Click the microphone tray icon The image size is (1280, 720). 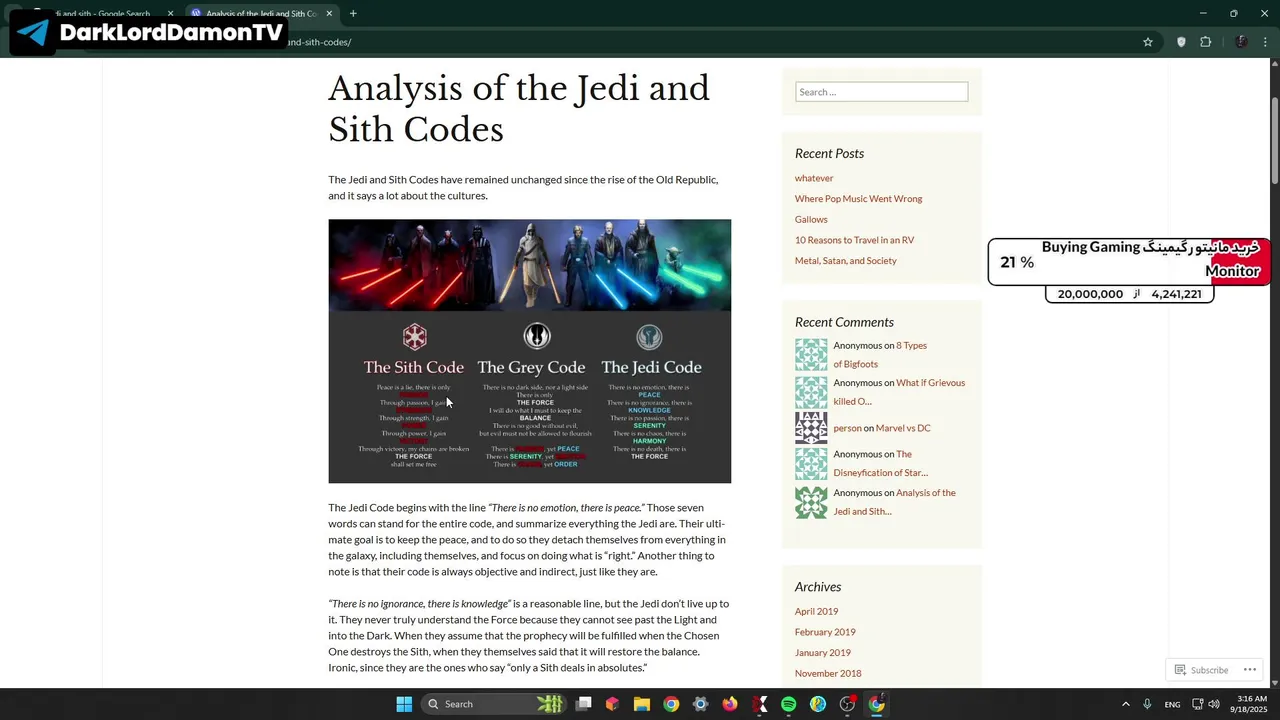click(1147, 704)
